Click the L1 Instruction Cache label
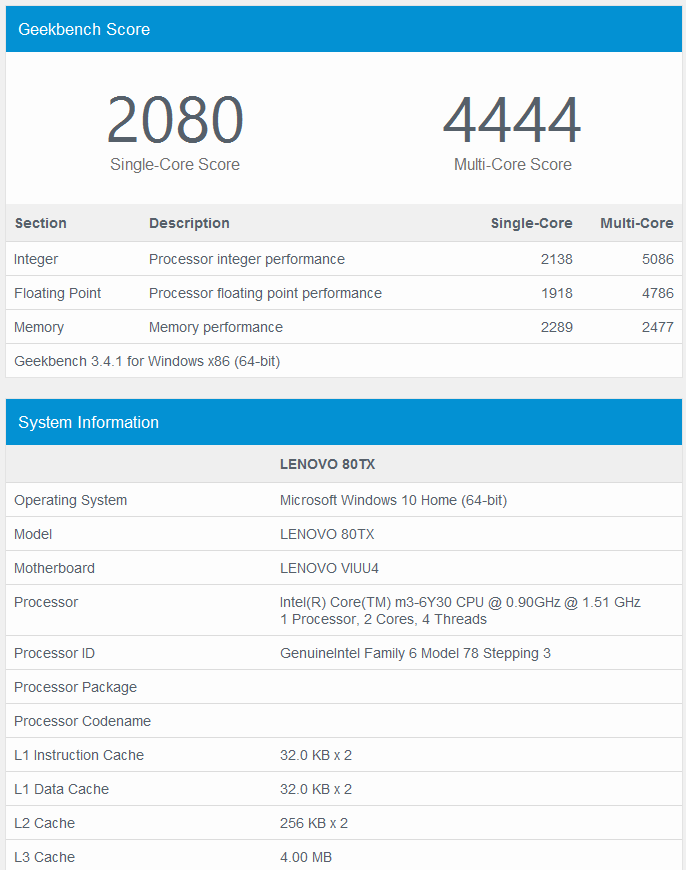This screenshot has width=686, height=870. pos(79,755)
